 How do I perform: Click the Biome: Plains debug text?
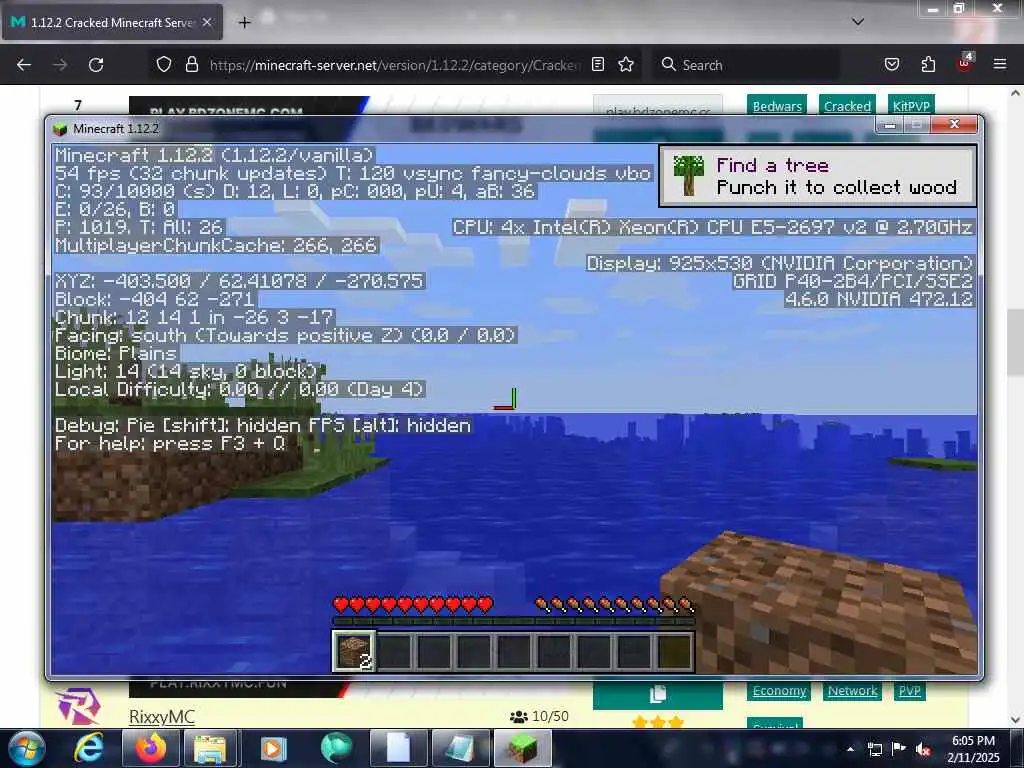click(116, 354)
